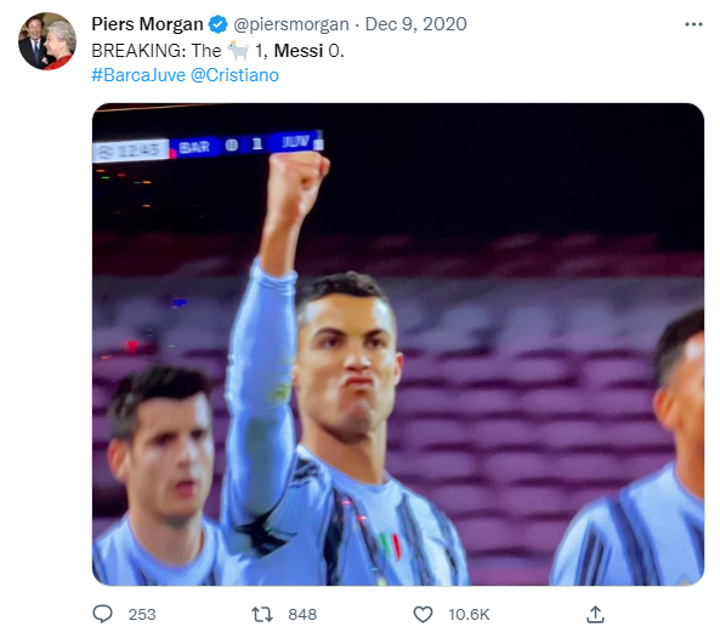Image resolution: width=720 pixels, height=638 pixels.
Task: Open the Dec 9, 2020 timestamp
Action: pos(415,24)
